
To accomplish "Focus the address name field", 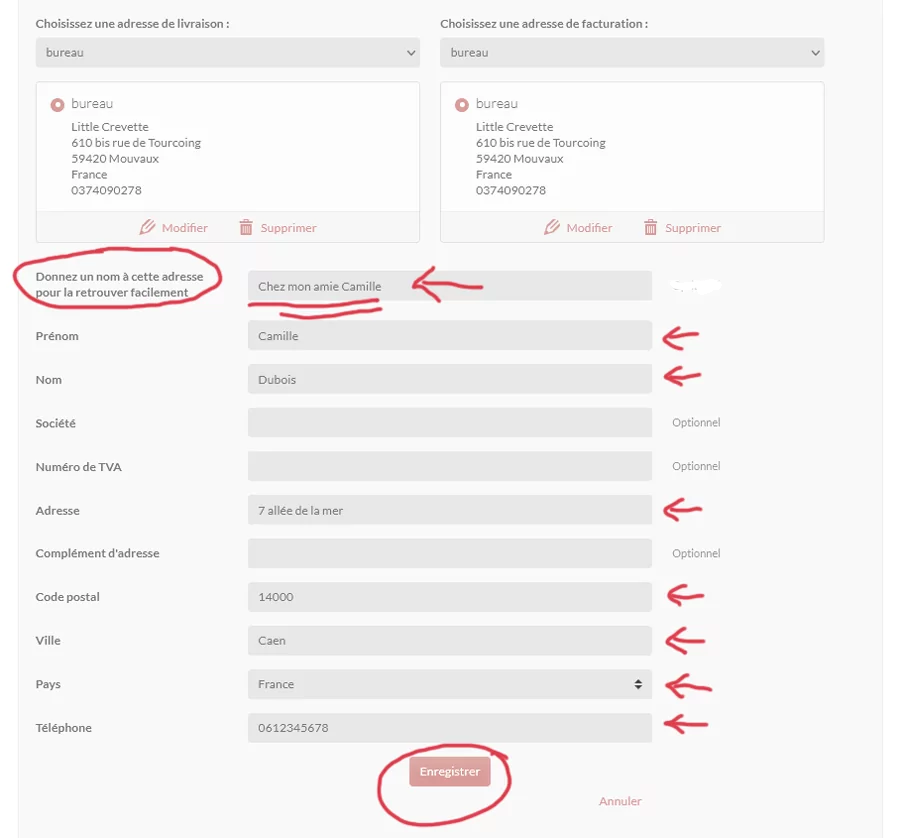I will point(450,286).
